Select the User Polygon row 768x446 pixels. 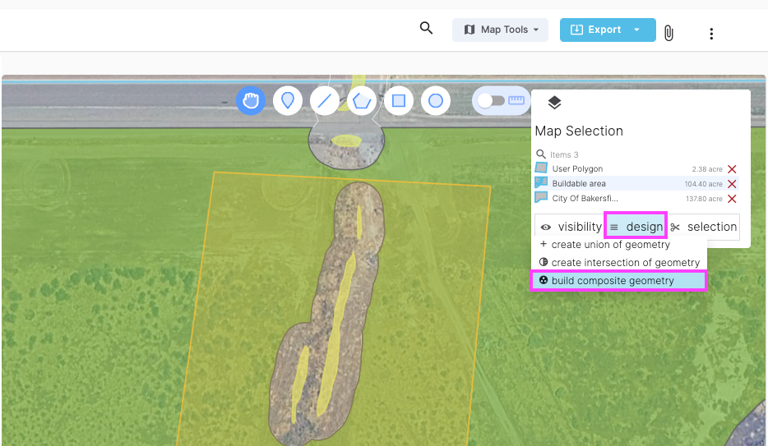(x=637, y=169)
